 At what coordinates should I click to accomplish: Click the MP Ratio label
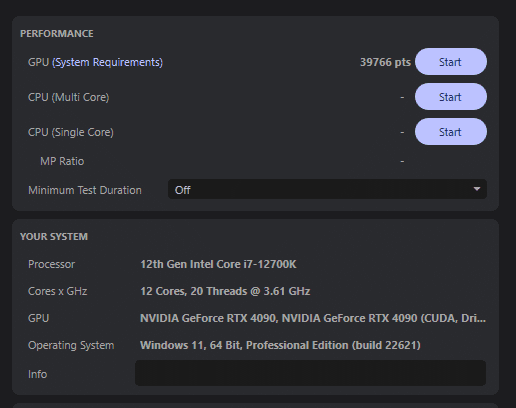[62, 161]
